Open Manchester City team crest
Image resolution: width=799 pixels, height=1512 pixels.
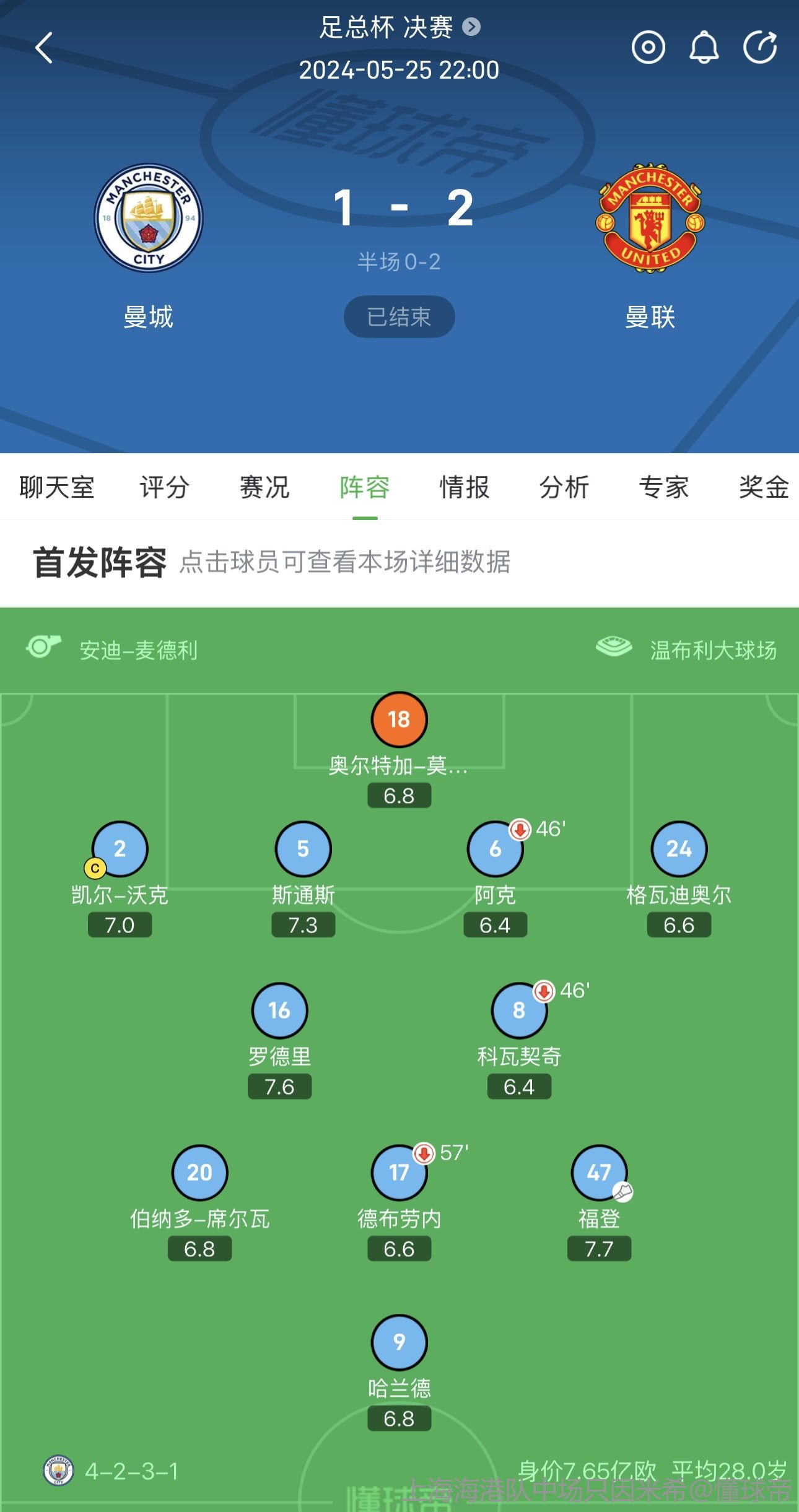[149, 218]
